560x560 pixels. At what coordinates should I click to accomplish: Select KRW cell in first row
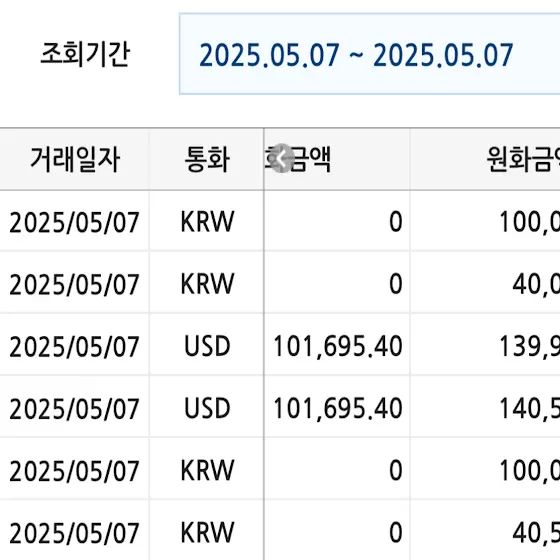tap(207, 222)
